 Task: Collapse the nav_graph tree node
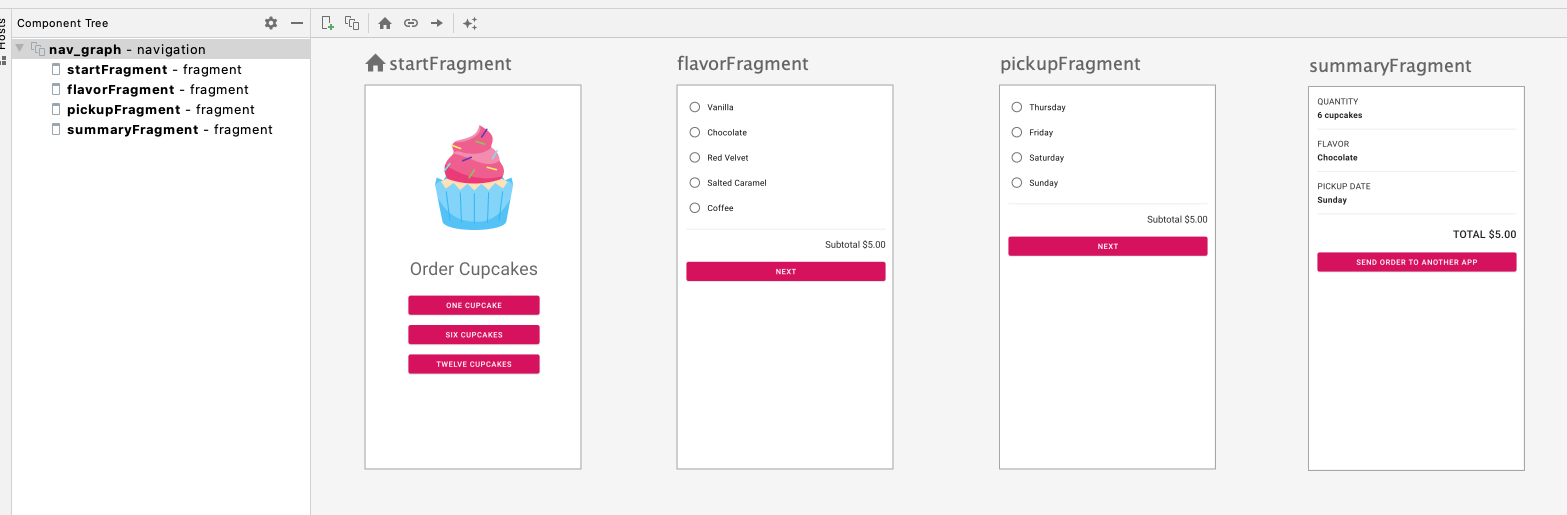tap(20, 49)
